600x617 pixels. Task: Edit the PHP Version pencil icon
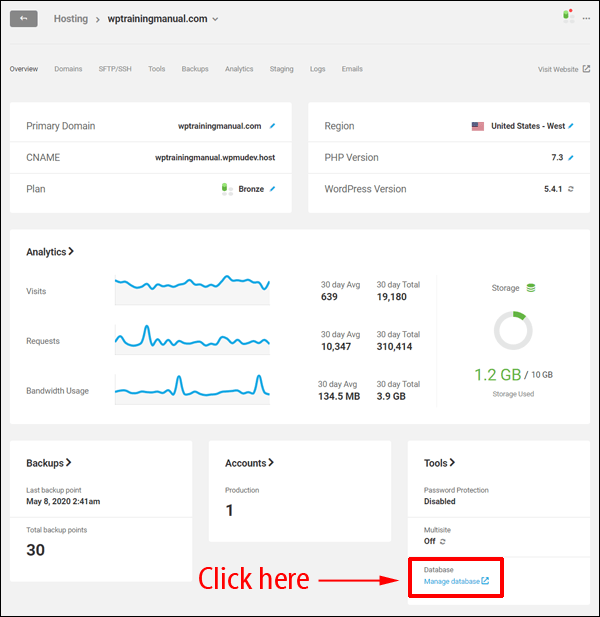tap(571, 157)
